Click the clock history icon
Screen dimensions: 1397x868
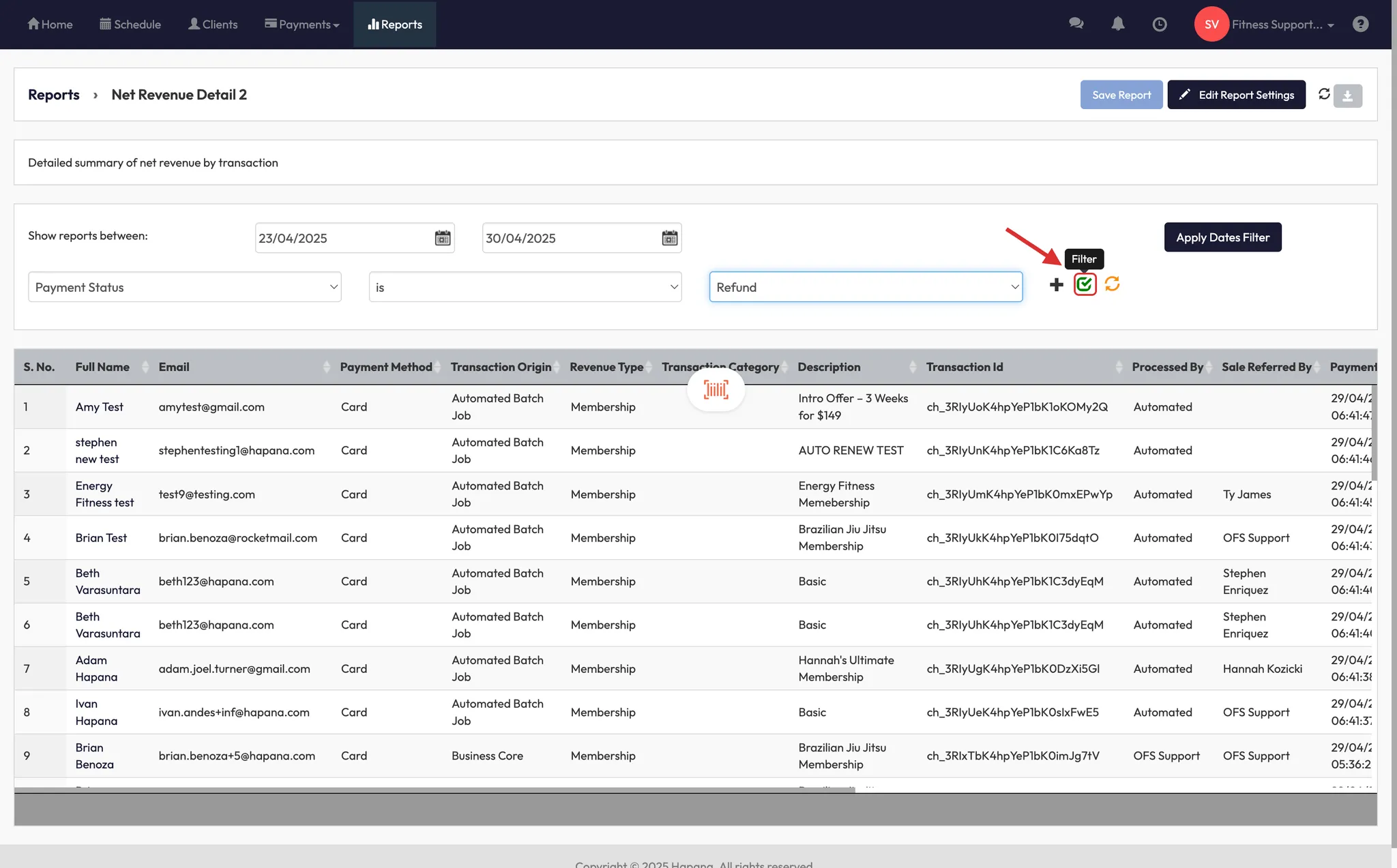1159,25
